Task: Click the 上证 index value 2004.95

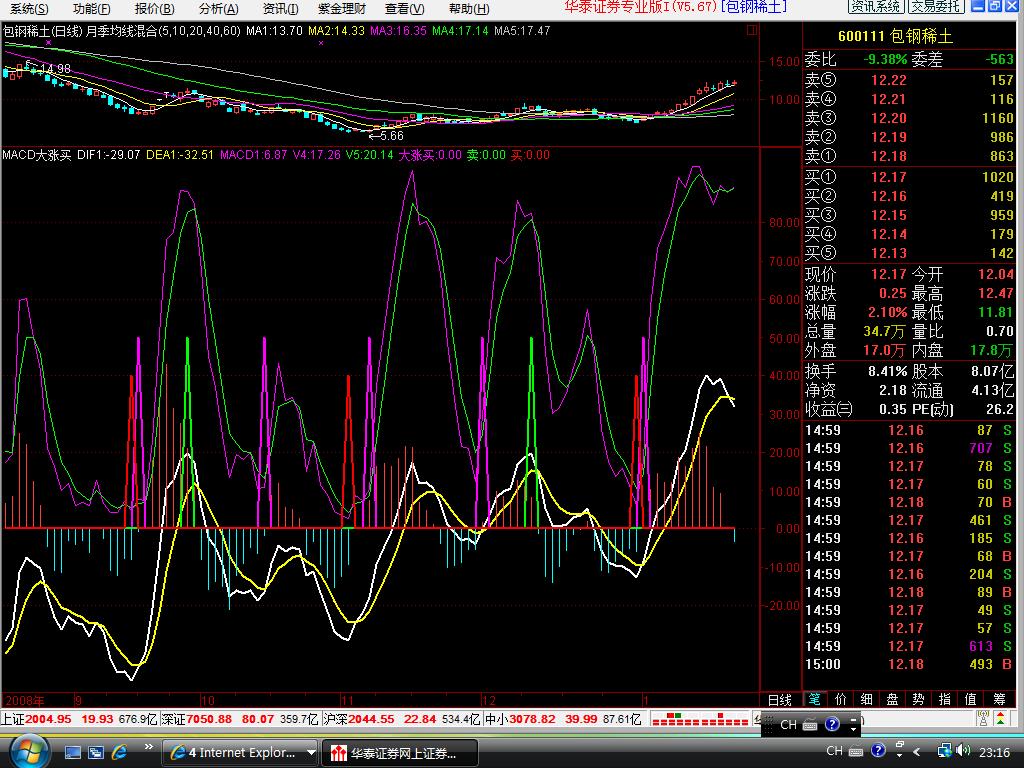Action: [x=48, y=719]
